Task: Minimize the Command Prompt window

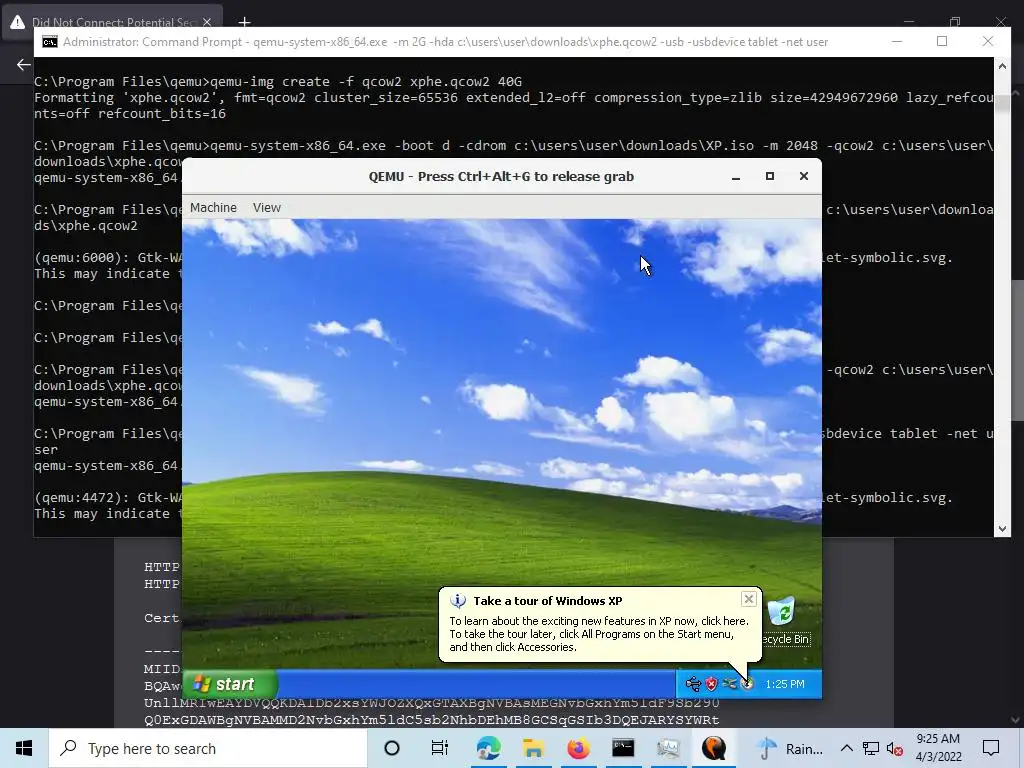Action: (x=897, y=42)
